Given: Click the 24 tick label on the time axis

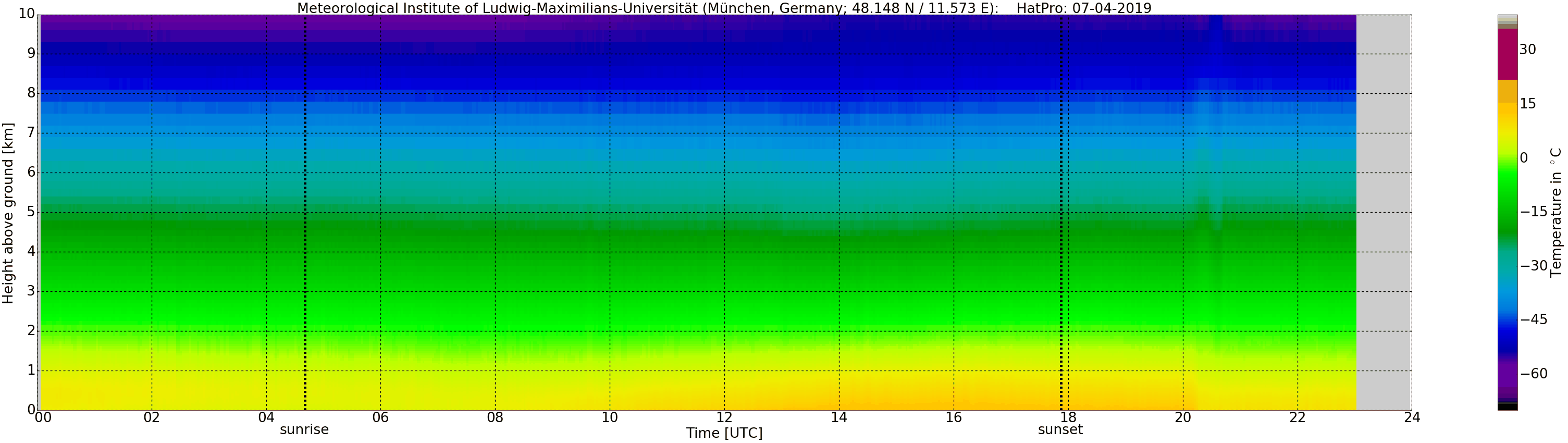Looking at the screenshot, I should click(x=1412, y=417).
